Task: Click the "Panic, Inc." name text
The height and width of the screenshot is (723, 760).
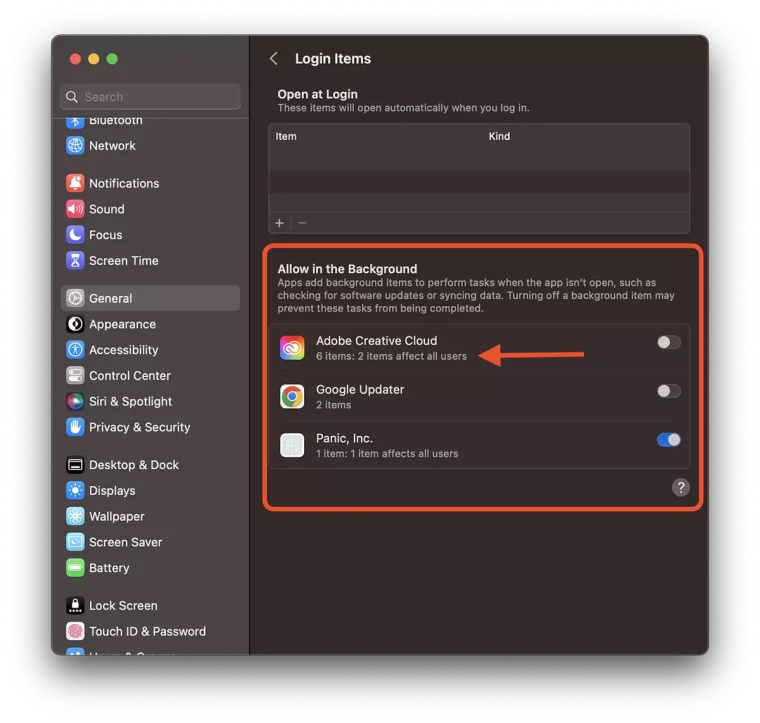Action: (x=345, y=439)
